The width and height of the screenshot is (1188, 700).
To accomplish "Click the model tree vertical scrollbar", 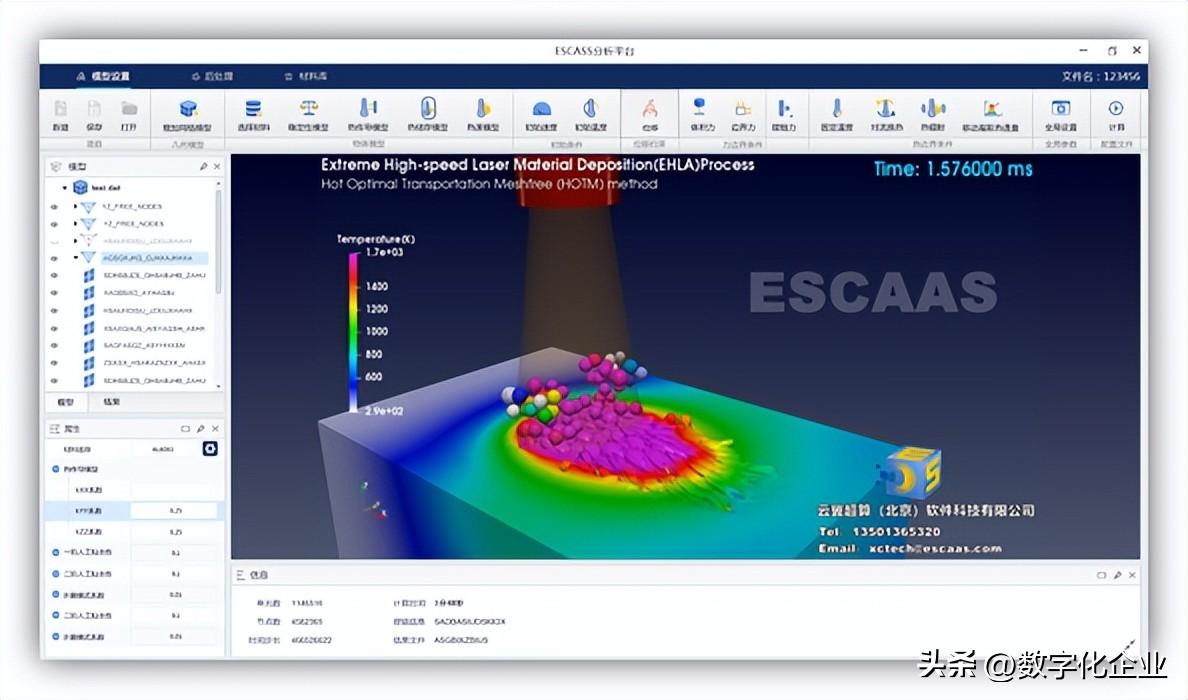I will (219, 242).
